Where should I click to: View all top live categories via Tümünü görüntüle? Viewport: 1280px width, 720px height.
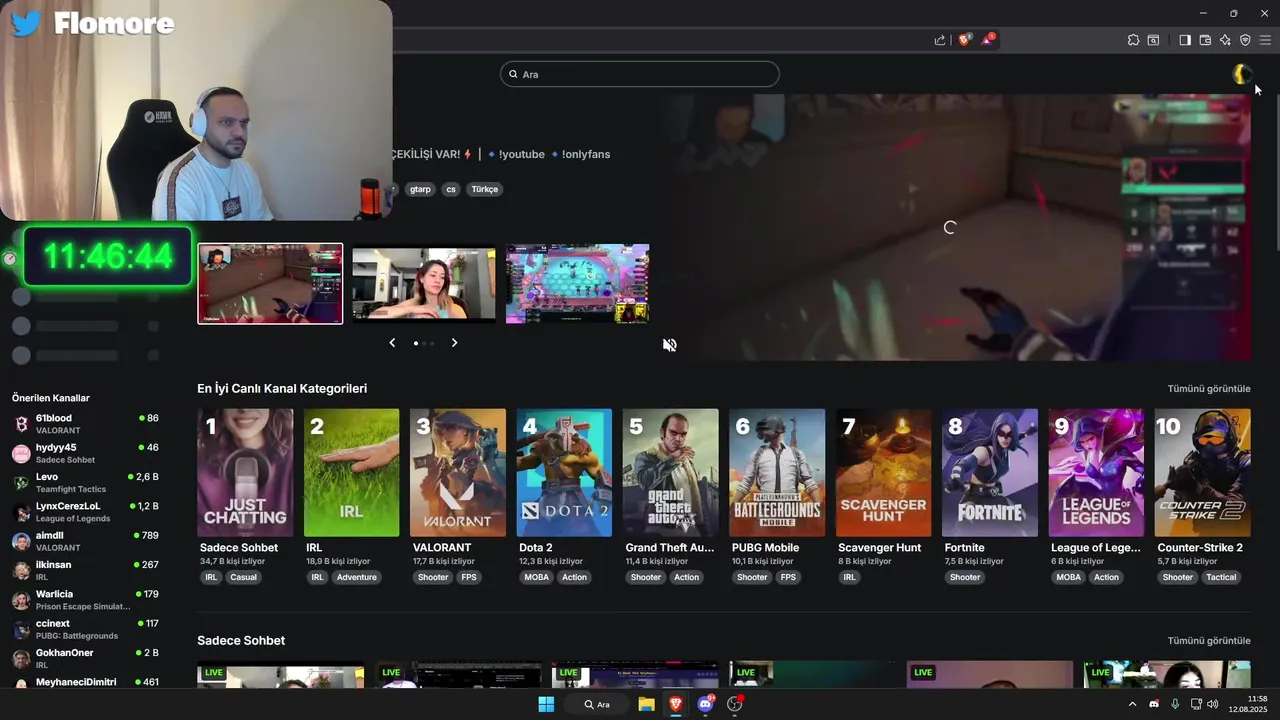(x=1209, y=389)
